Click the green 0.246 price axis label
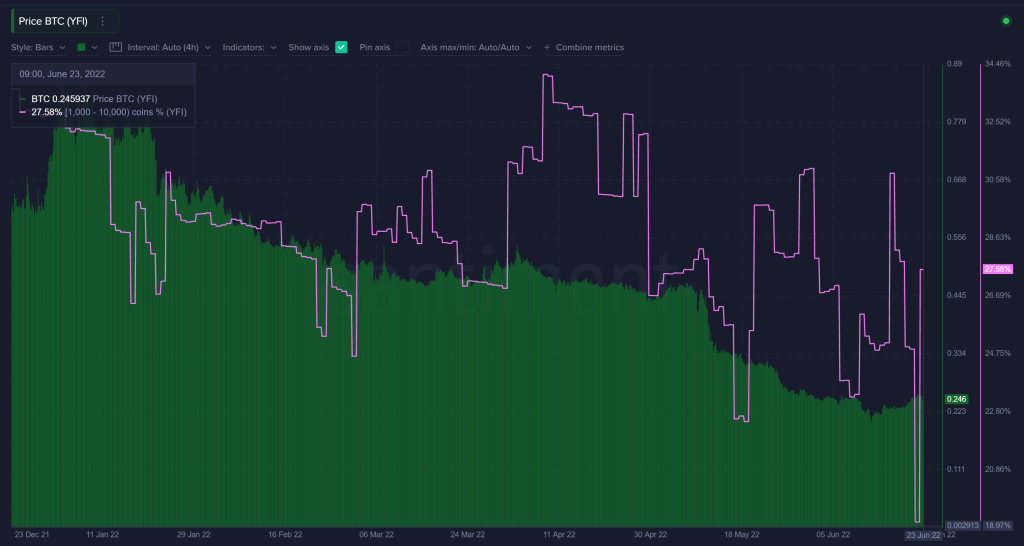The width and height of the screenshot is (1024, 546). (x=956, y=399)
